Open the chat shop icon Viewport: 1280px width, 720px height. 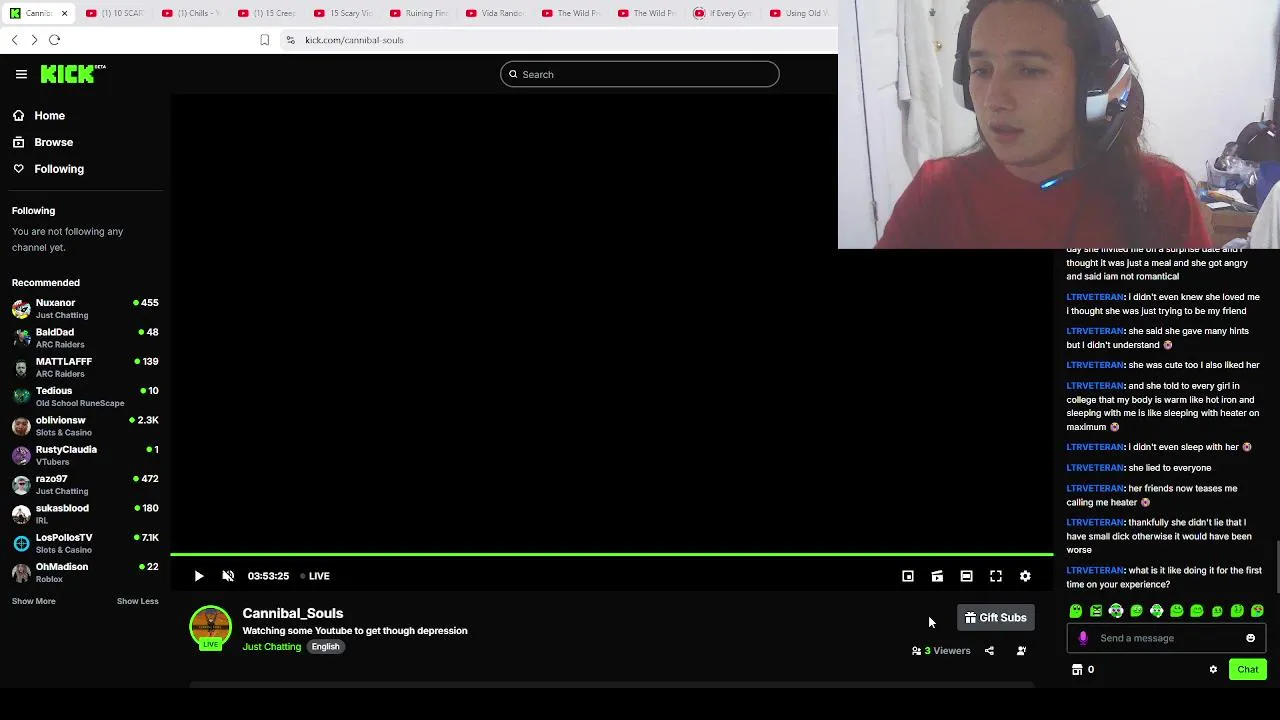pos(1077,670)
